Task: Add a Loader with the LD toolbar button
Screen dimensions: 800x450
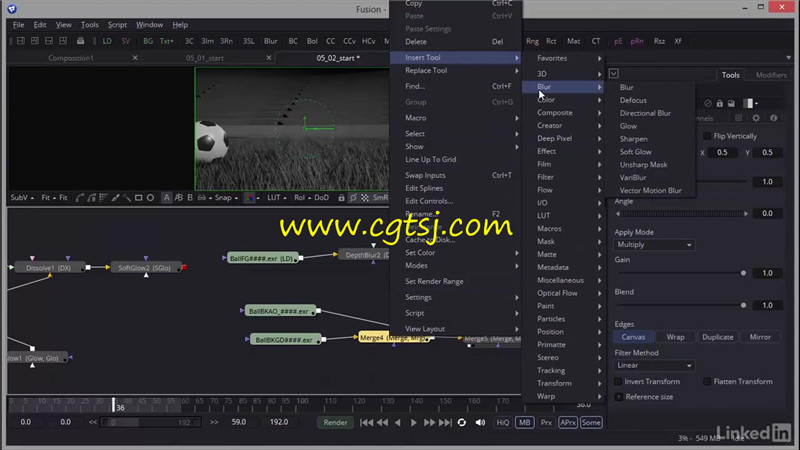Action: point(107,41)
